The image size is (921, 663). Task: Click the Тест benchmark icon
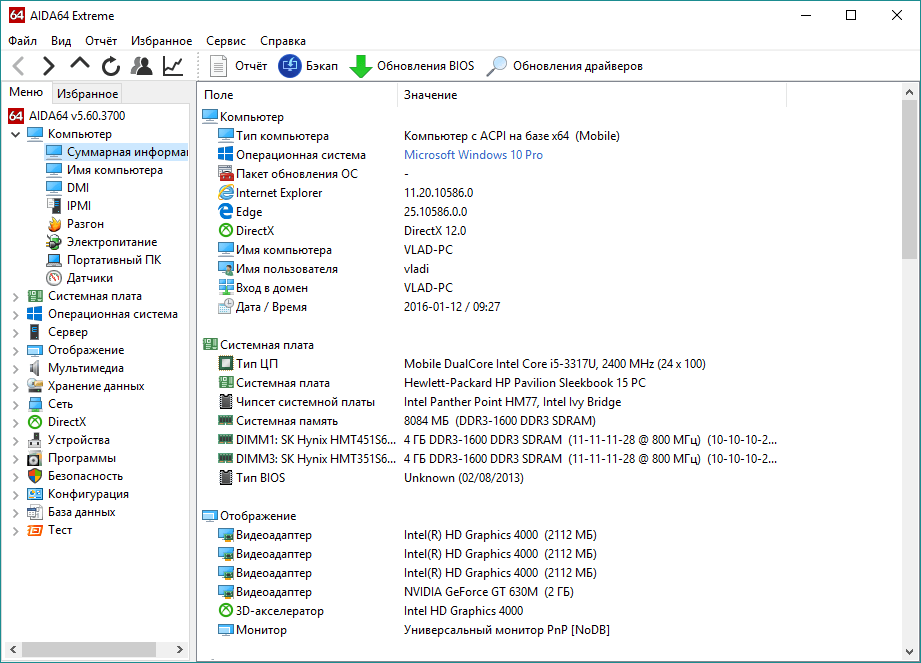click(35, 530)
